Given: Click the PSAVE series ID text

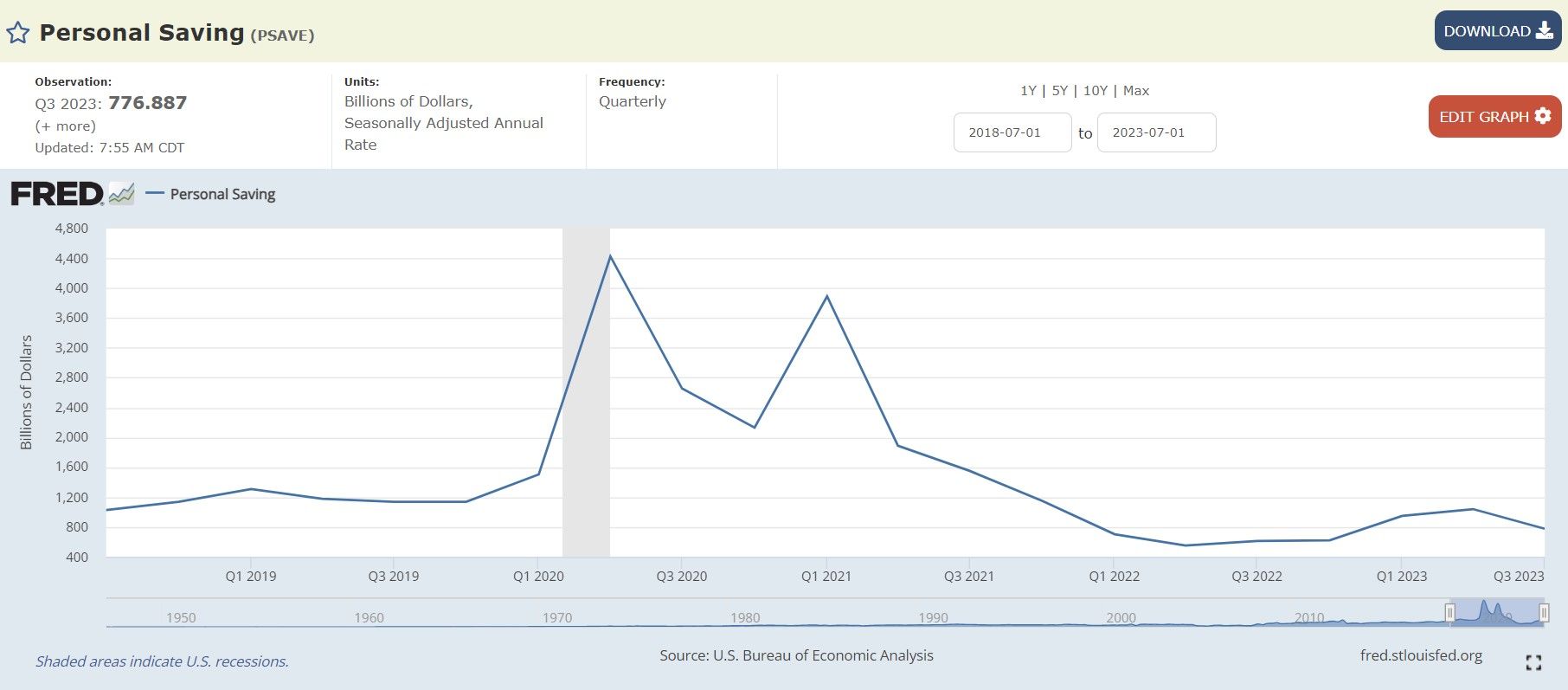Looking at the screenshot, I should [282, 35].
